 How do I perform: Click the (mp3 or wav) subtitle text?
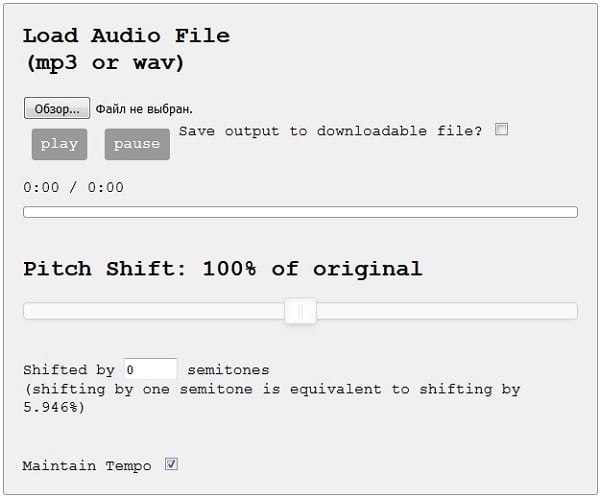[103, 62]
